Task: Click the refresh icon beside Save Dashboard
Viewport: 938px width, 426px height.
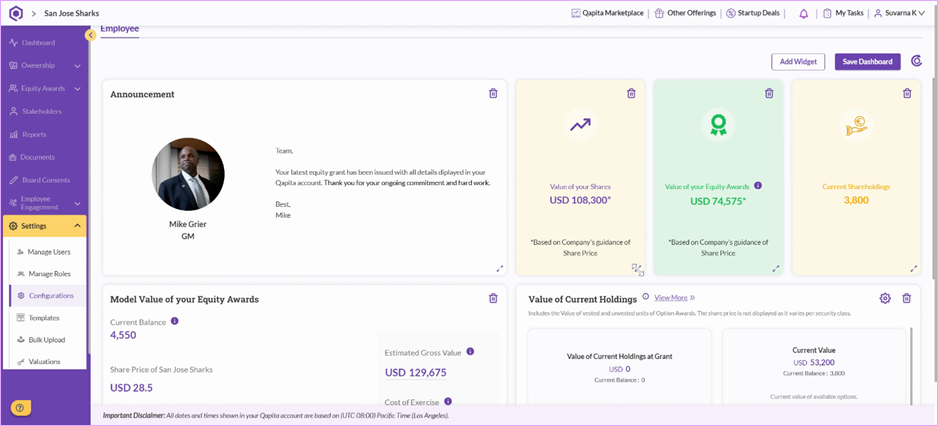Action: [916, 61]
